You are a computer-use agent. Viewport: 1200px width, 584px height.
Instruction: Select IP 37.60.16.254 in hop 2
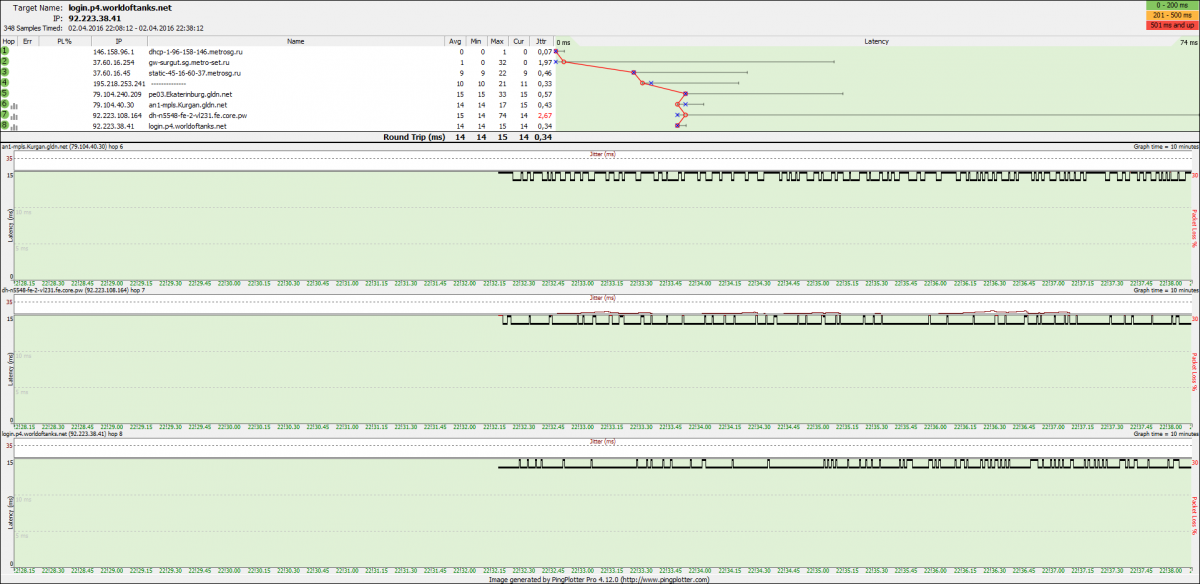[112, 62]
